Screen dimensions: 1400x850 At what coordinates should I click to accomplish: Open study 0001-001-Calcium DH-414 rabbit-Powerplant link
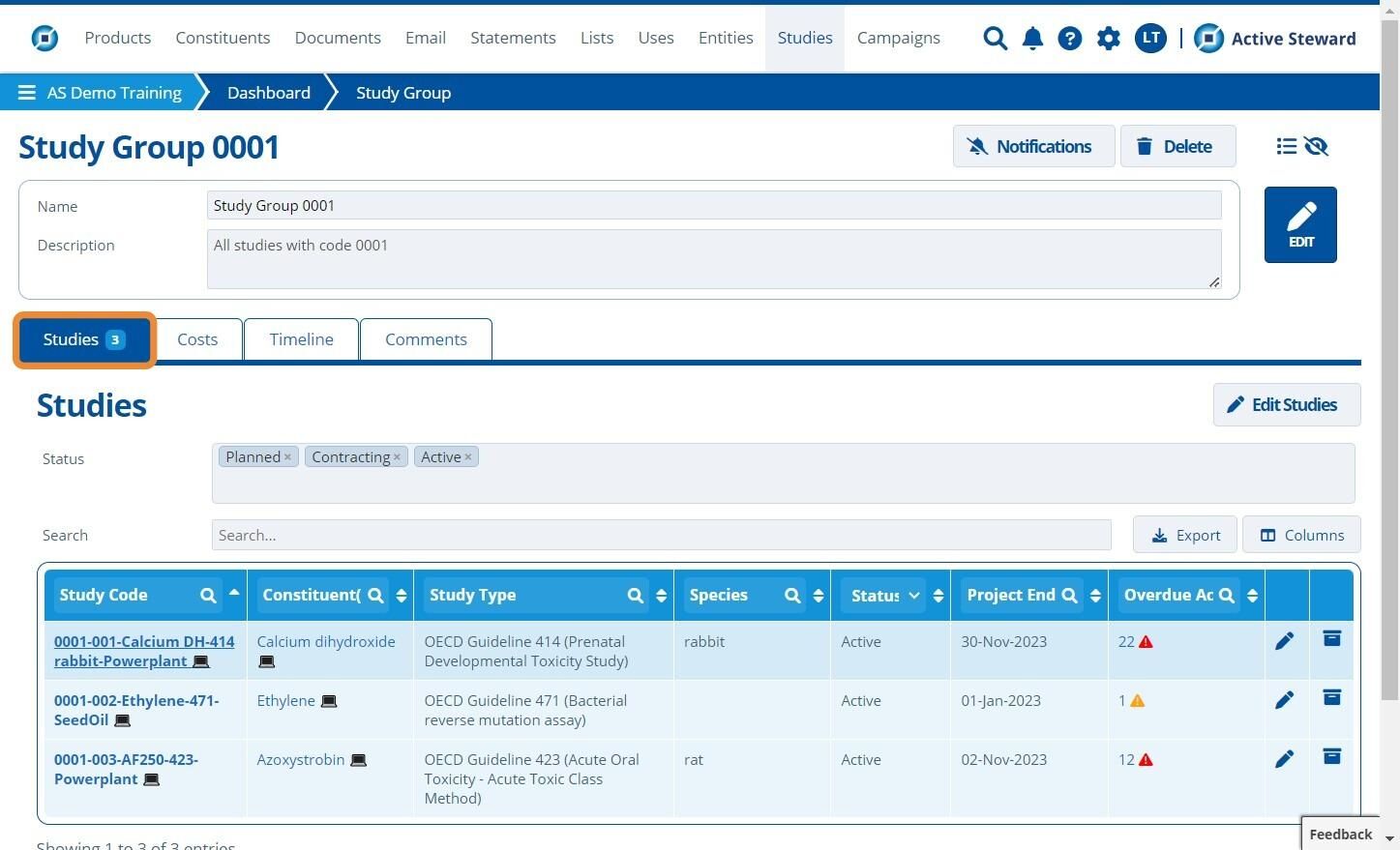tap(144, 651)
